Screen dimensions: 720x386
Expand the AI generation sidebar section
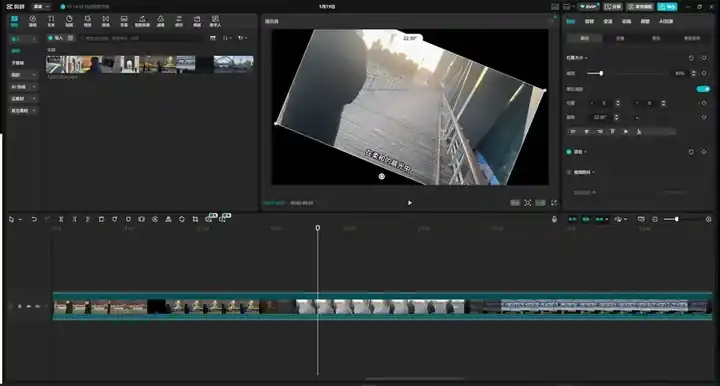pos(23,87)
